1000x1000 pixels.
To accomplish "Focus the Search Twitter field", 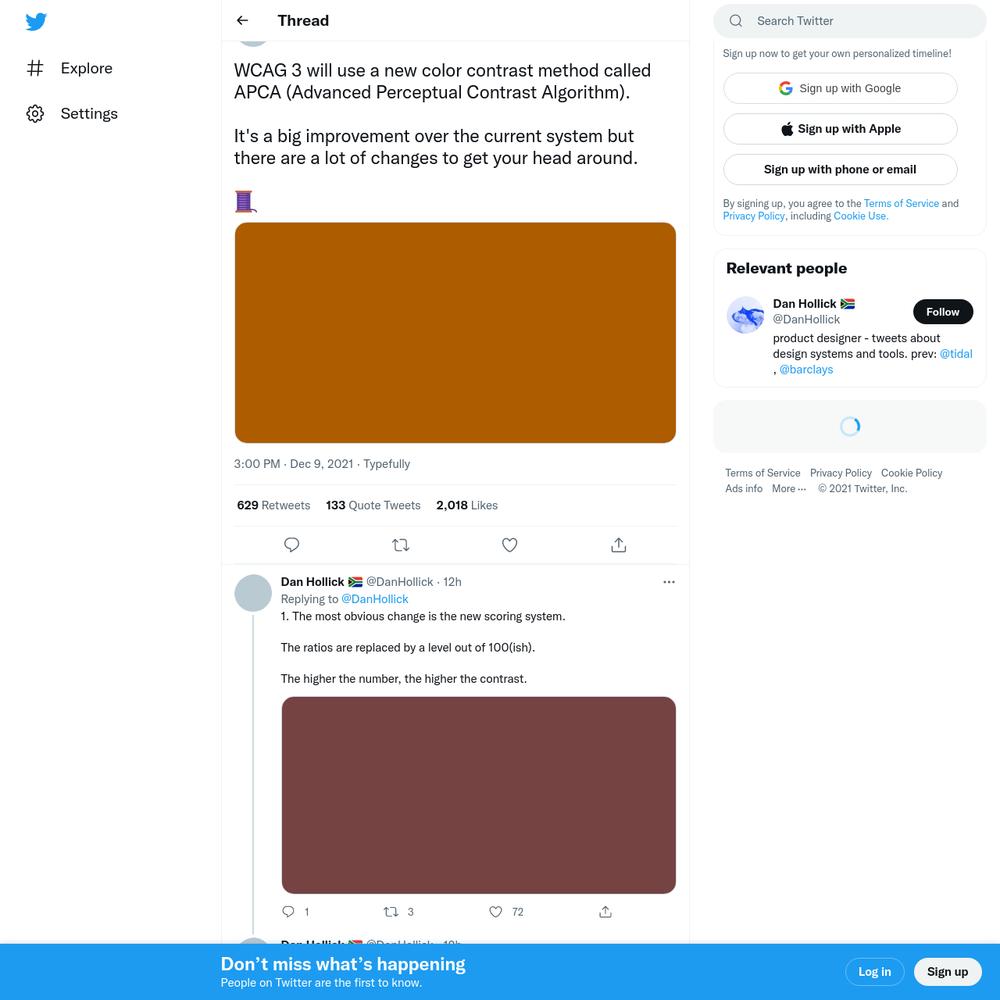I will point(849,21).
